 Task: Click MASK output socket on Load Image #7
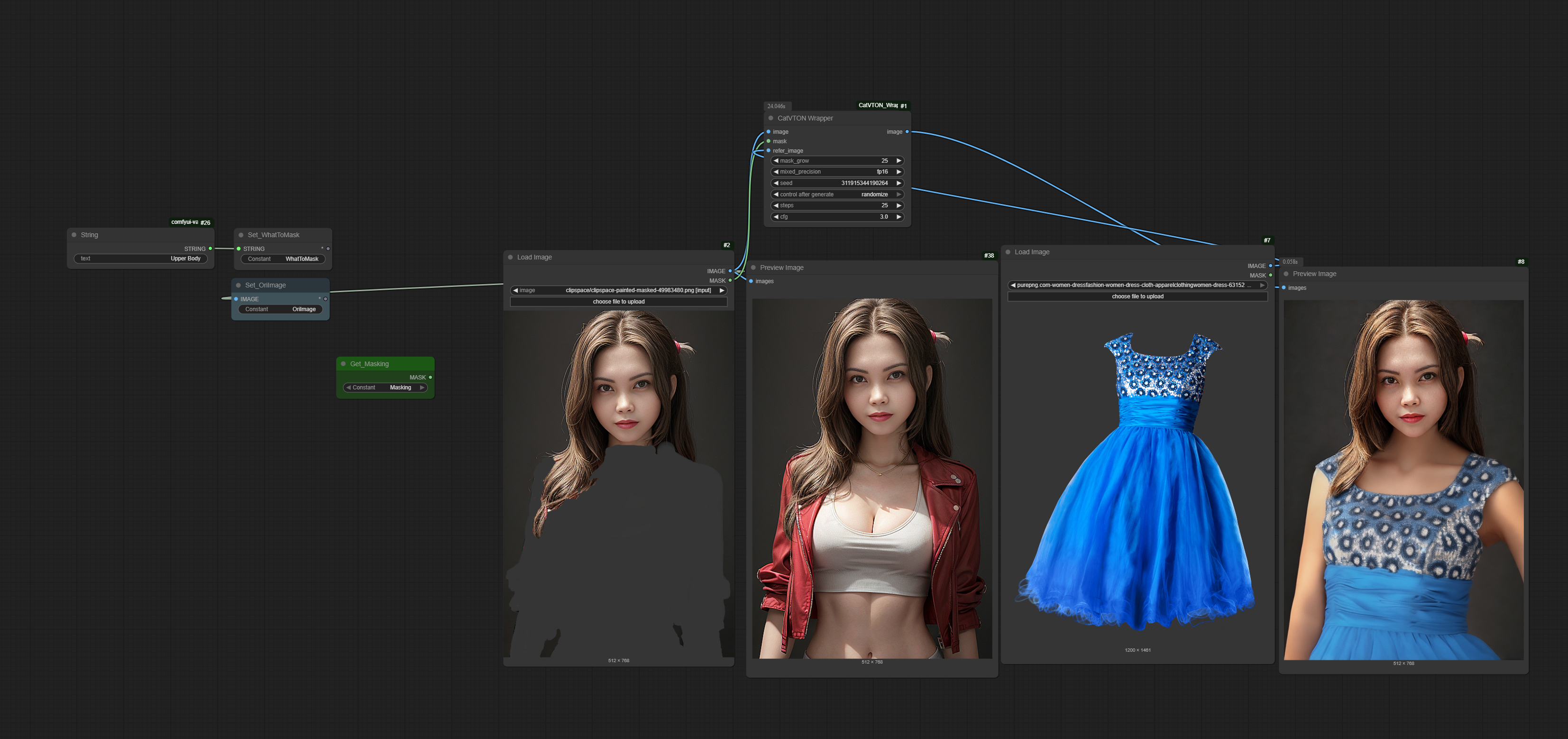(x=1270, y=276)
